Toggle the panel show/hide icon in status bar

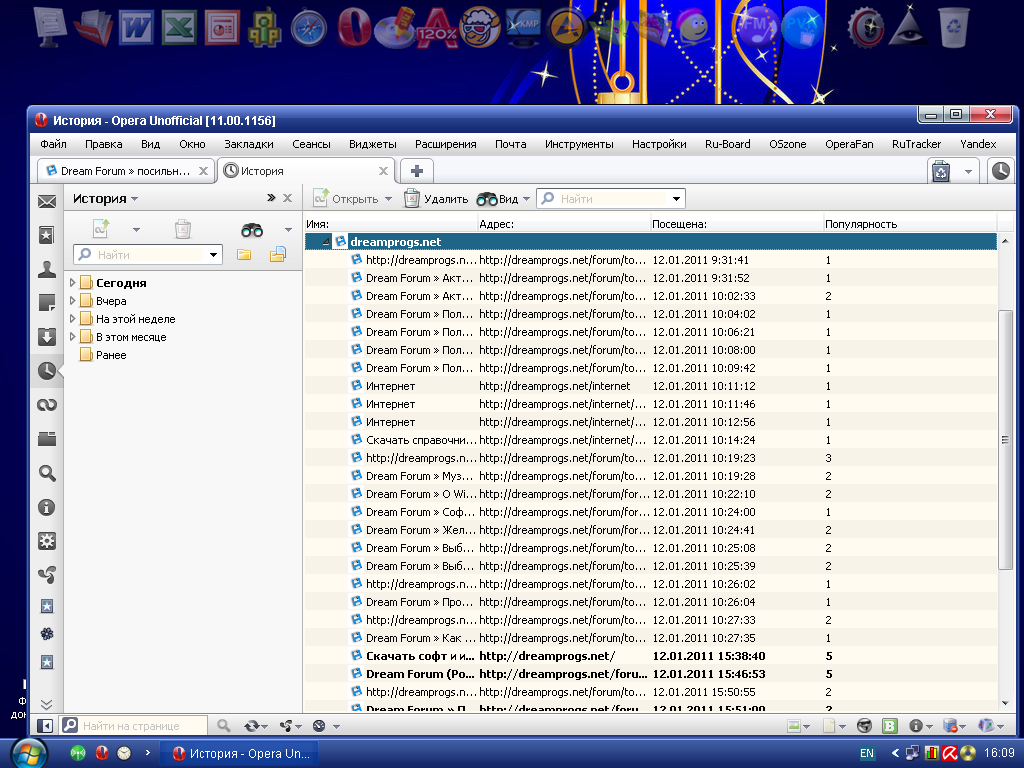pos(44,726)
